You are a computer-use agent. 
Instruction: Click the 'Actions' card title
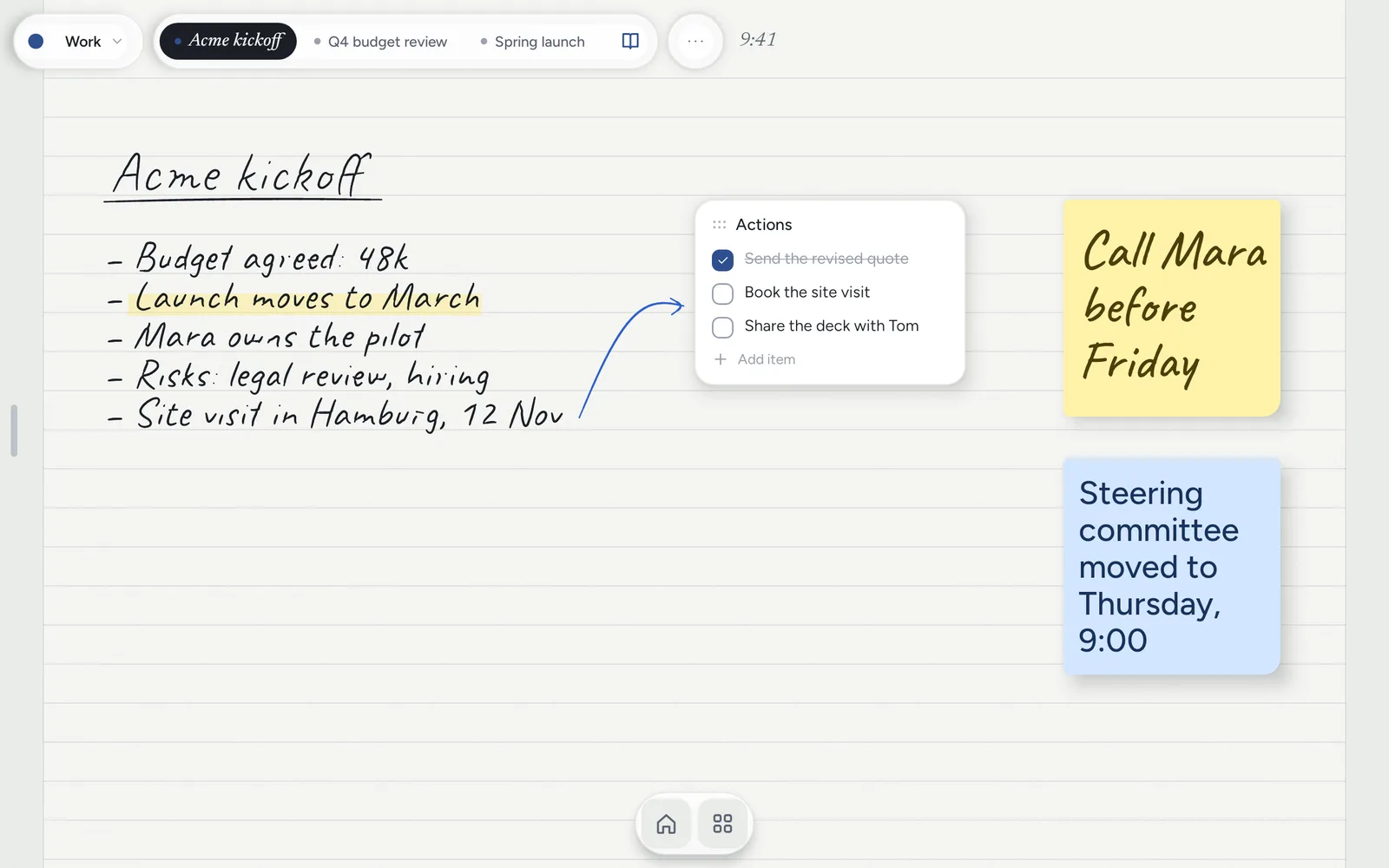click(764, 225)
